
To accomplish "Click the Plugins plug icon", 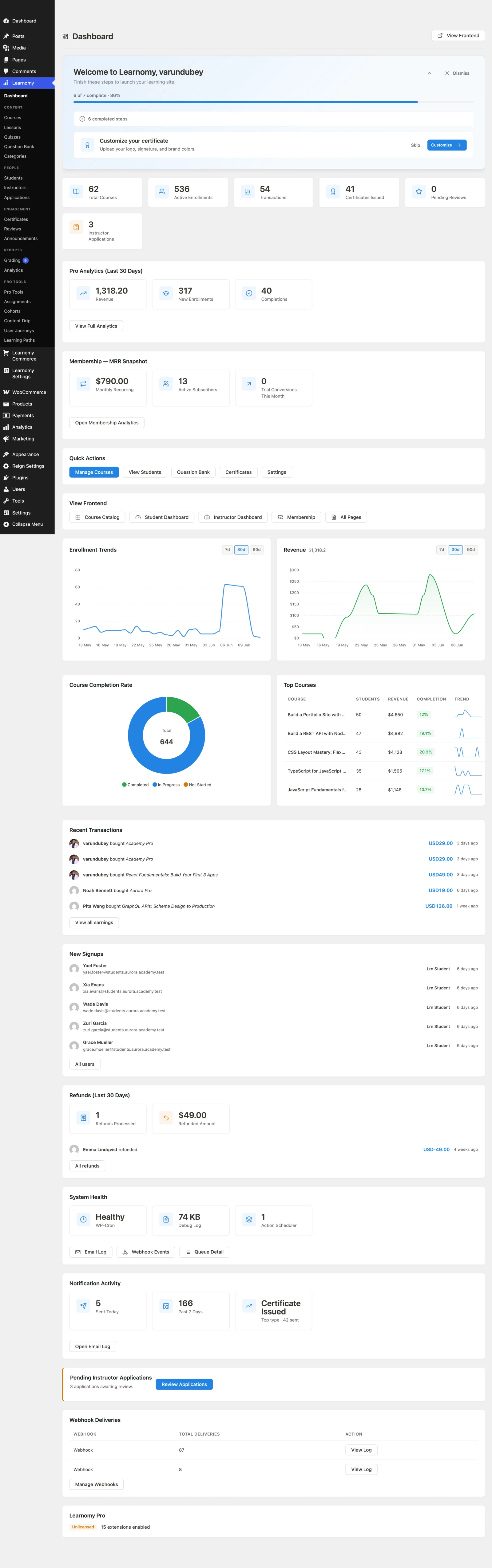I will [x=6, y=477].
